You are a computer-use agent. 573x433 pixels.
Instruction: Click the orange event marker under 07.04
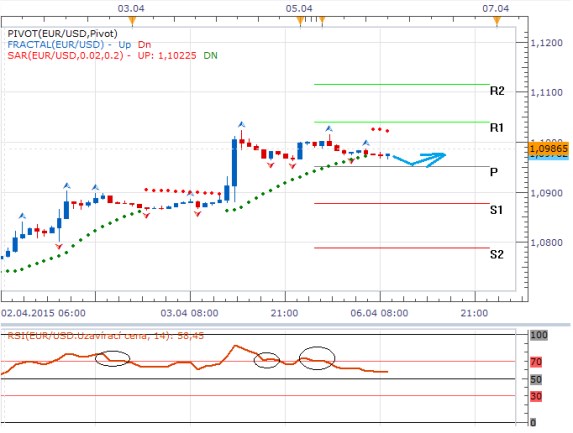pyautogui.click(x=497, y=21)
